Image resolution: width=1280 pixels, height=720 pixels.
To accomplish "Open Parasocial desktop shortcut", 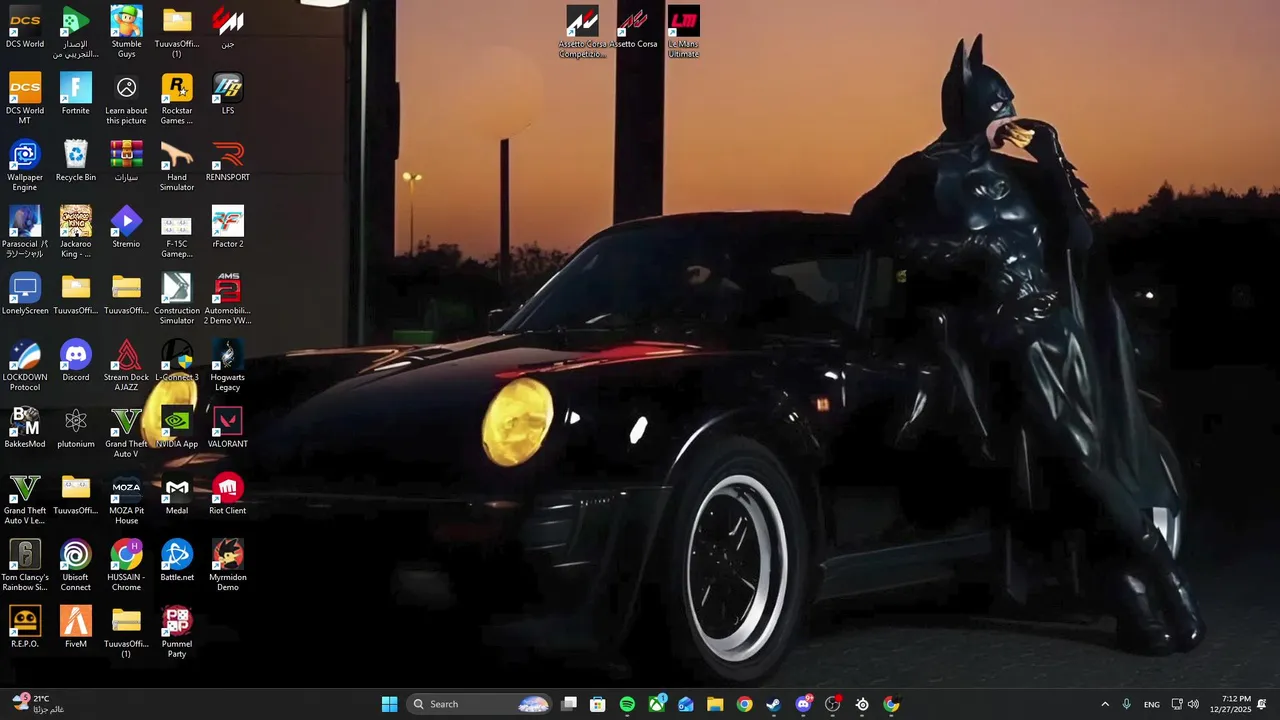I will pos(25,232).
